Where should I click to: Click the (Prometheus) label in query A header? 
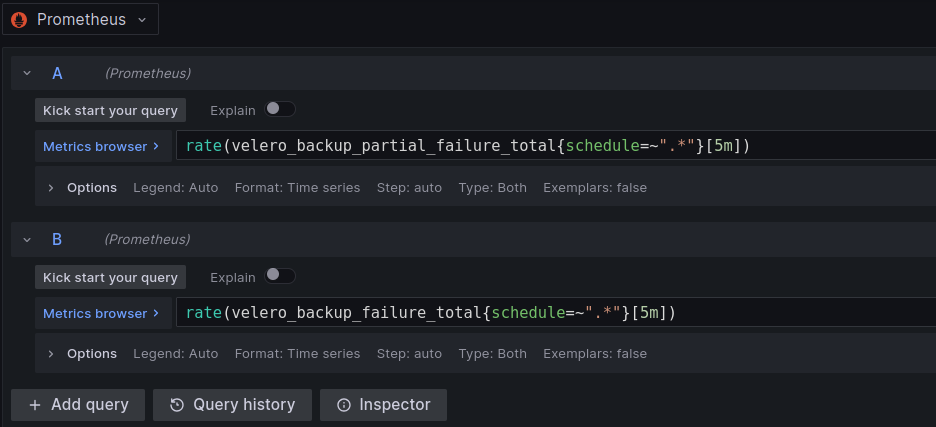(x=148, y=73)
